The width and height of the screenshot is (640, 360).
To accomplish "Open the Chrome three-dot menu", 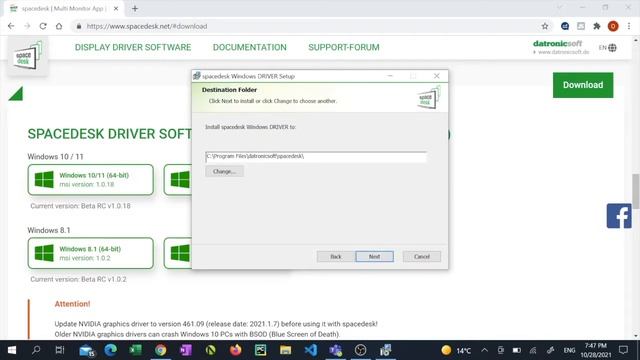I will [x=629, y=26].
